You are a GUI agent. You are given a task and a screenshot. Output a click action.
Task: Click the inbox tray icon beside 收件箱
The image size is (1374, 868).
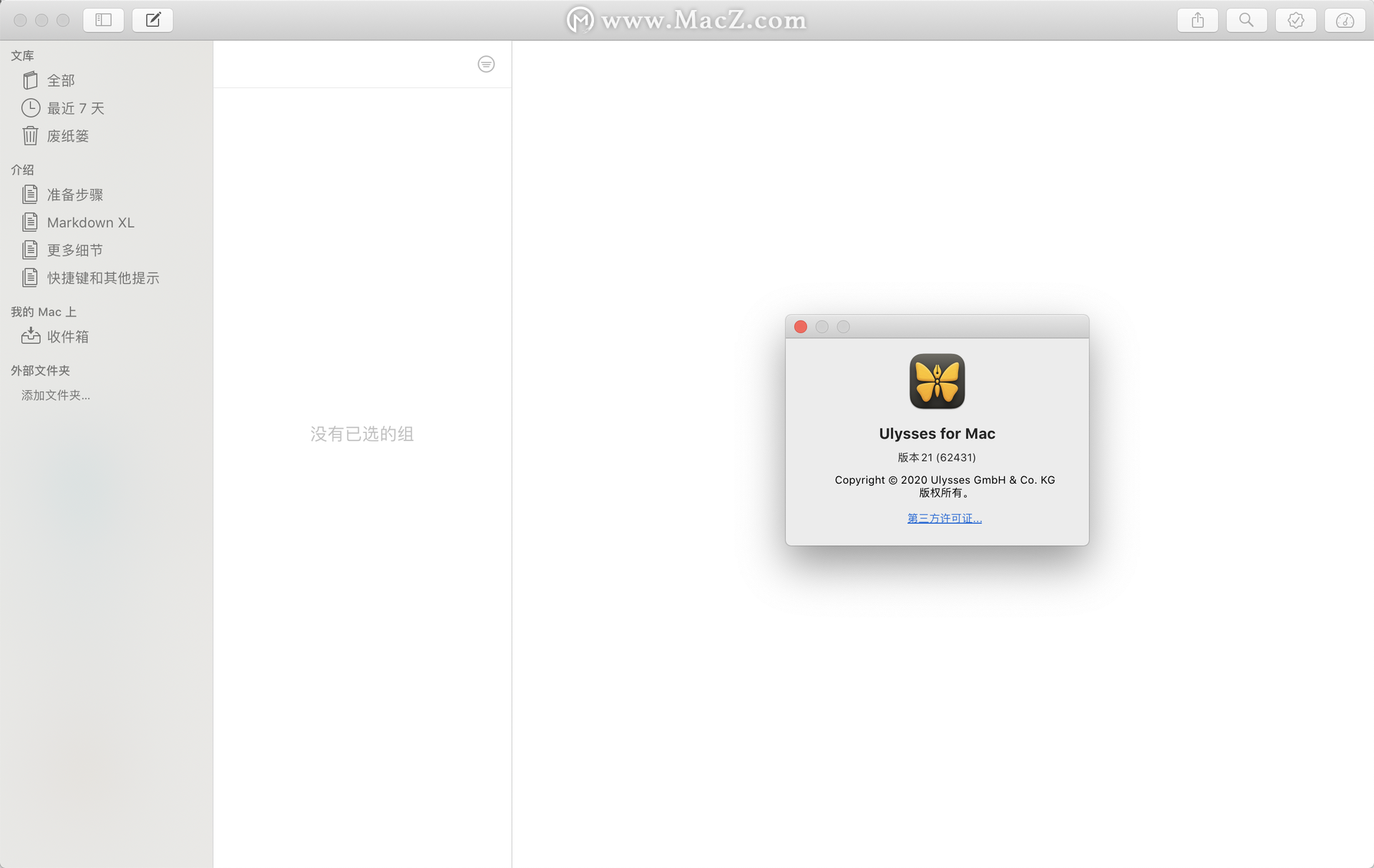pyautogui.click(x=31, y=336)
